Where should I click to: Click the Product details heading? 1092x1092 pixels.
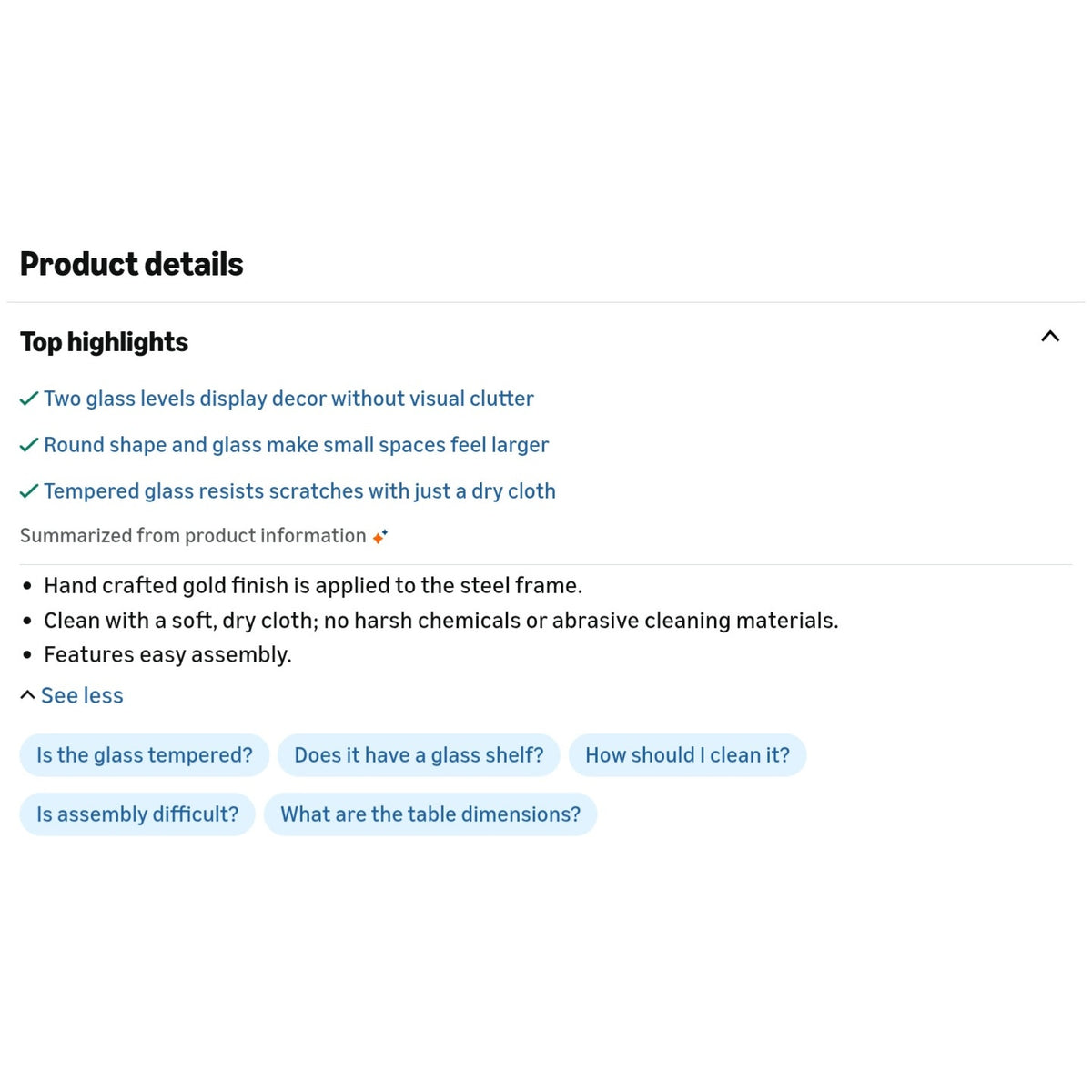[x=132, y=265]
